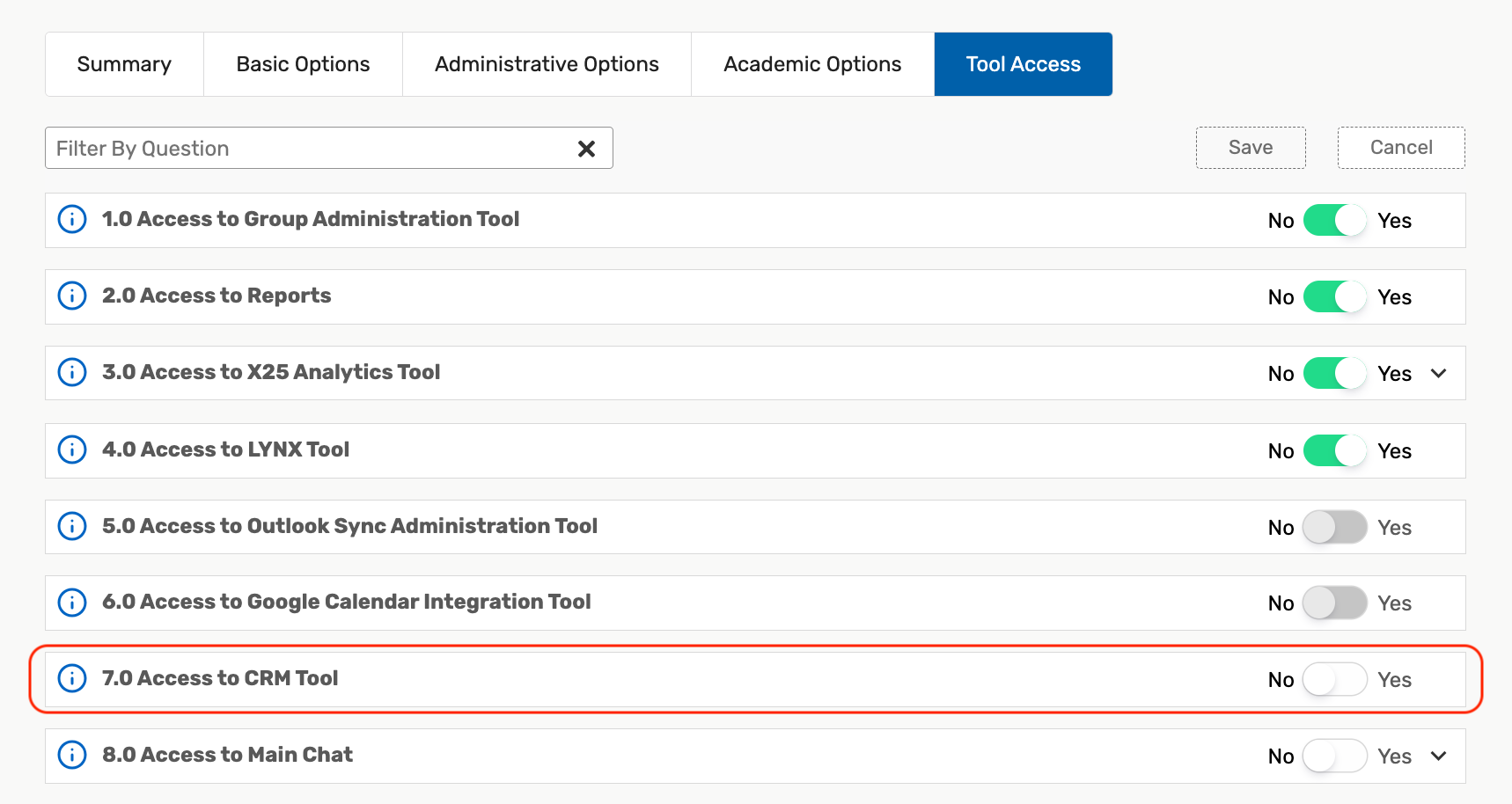Click info icon for Google Calendar Integration
This screenshot has width=1512, height=804.
click(x=72, y=603)
